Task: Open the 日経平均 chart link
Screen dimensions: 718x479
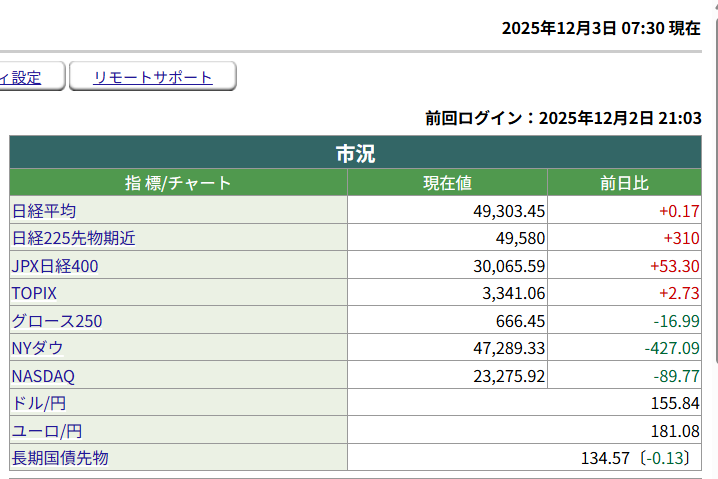Action: [43, 211]
